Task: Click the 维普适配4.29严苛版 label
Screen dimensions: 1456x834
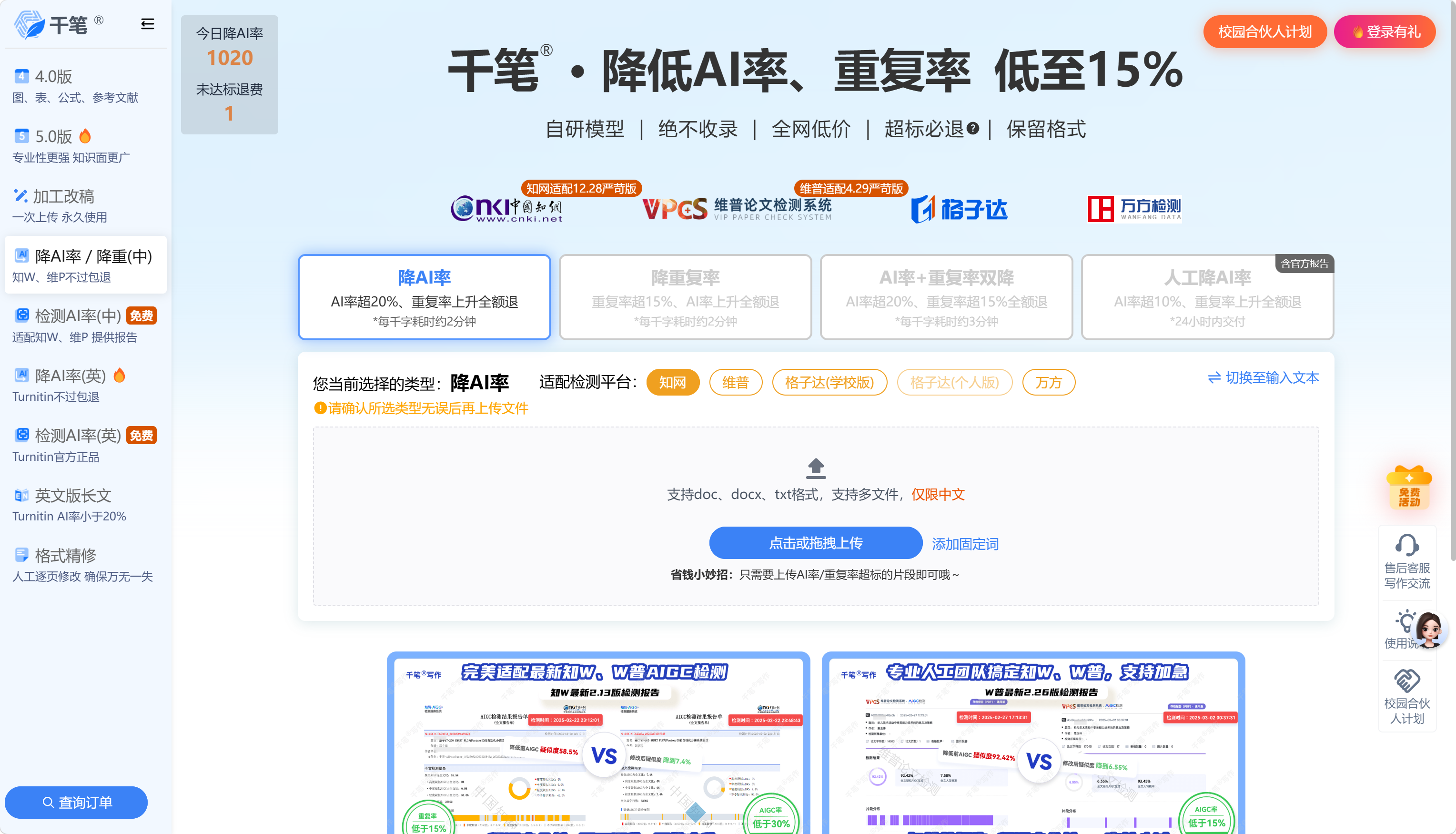Action: (x=851, y=188)
